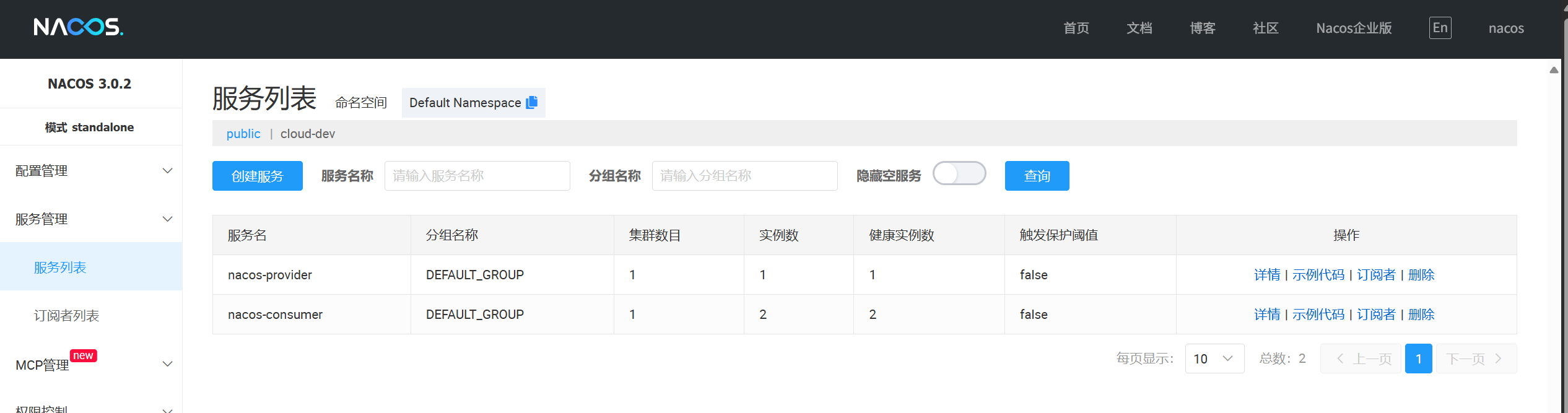Open 示例代码 for nacos-consumer
This screenshot has height=413, width=1568.
point(1318,315)
